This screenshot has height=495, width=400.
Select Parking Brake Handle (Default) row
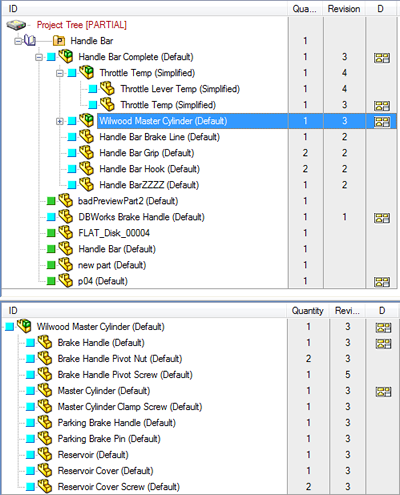116,422
